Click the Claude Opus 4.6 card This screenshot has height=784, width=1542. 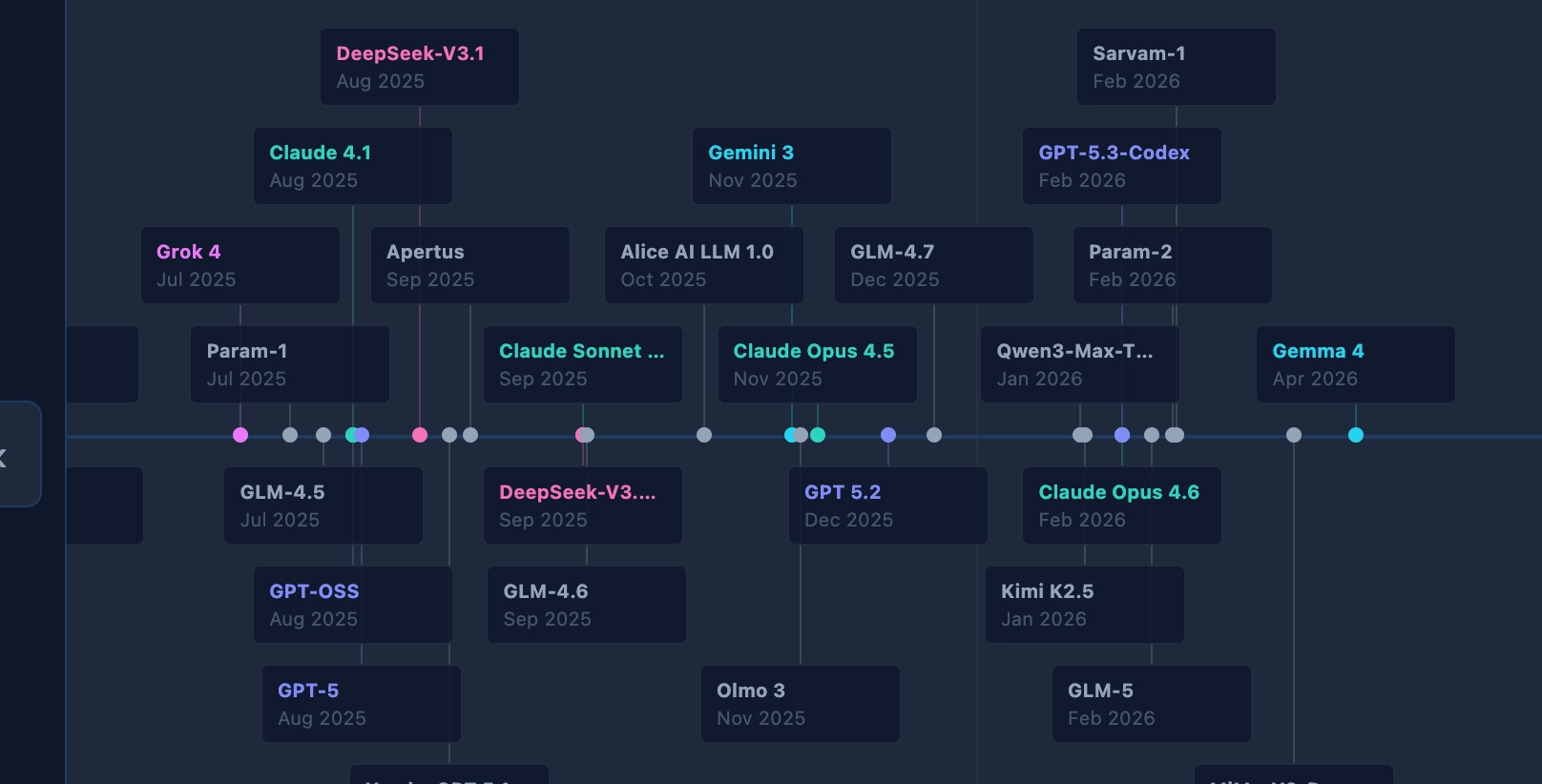1121,505
